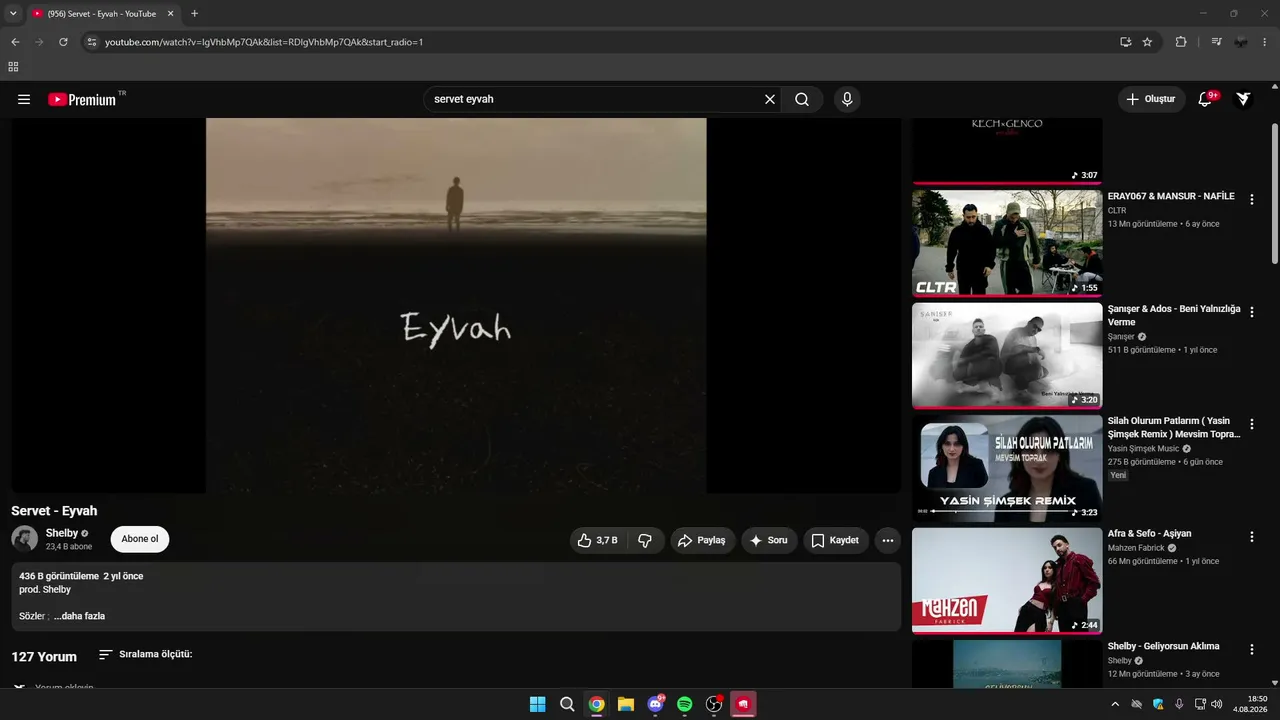Like the video with thumbs up
This screenshot has width=1280, height=720.
(x=598, y=540)
